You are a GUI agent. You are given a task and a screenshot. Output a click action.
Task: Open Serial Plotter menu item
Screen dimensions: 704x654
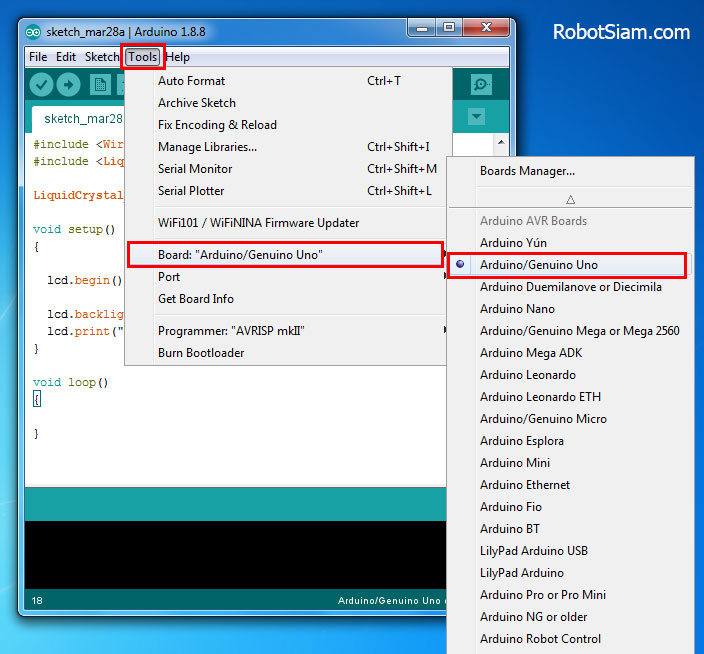pos(287,191)
